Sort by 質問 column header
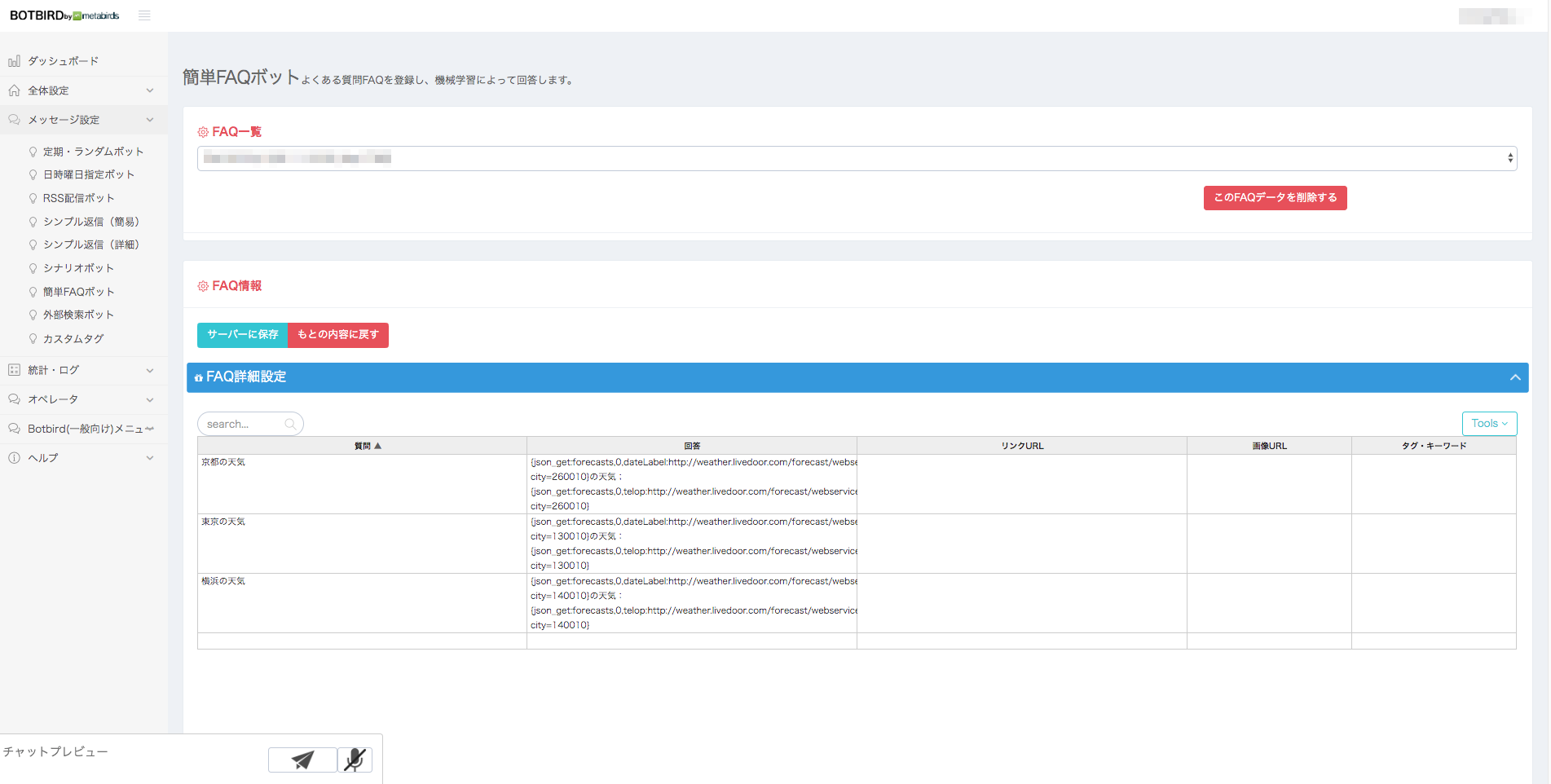Screen dimensions: 1551x784 (362, 446)
